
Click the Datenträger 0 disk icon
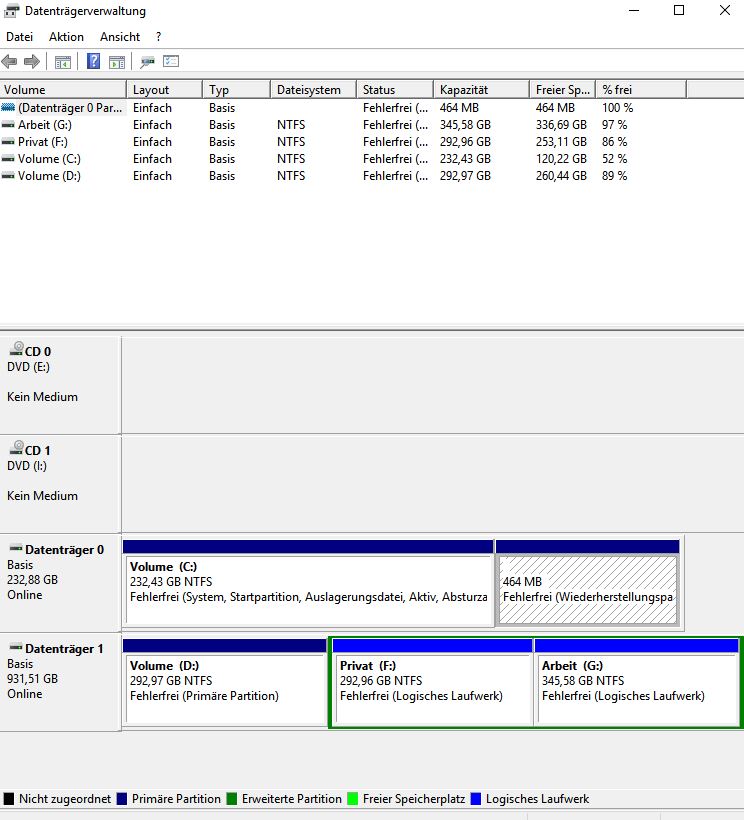(16, 548)
